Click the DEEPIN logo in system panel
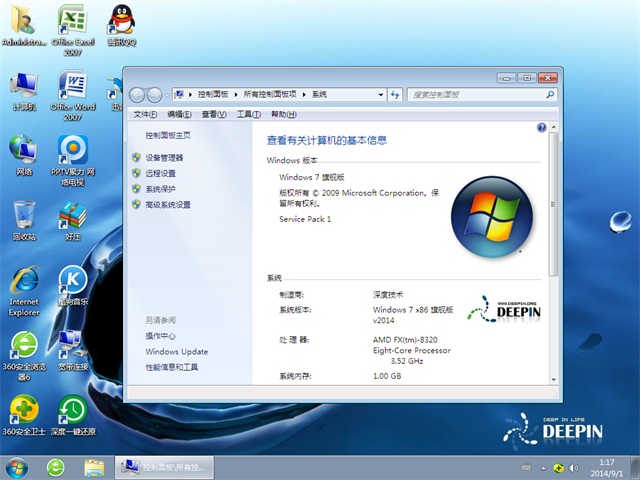The width and height of the screenshot is (640, 480). pos(504,309)
